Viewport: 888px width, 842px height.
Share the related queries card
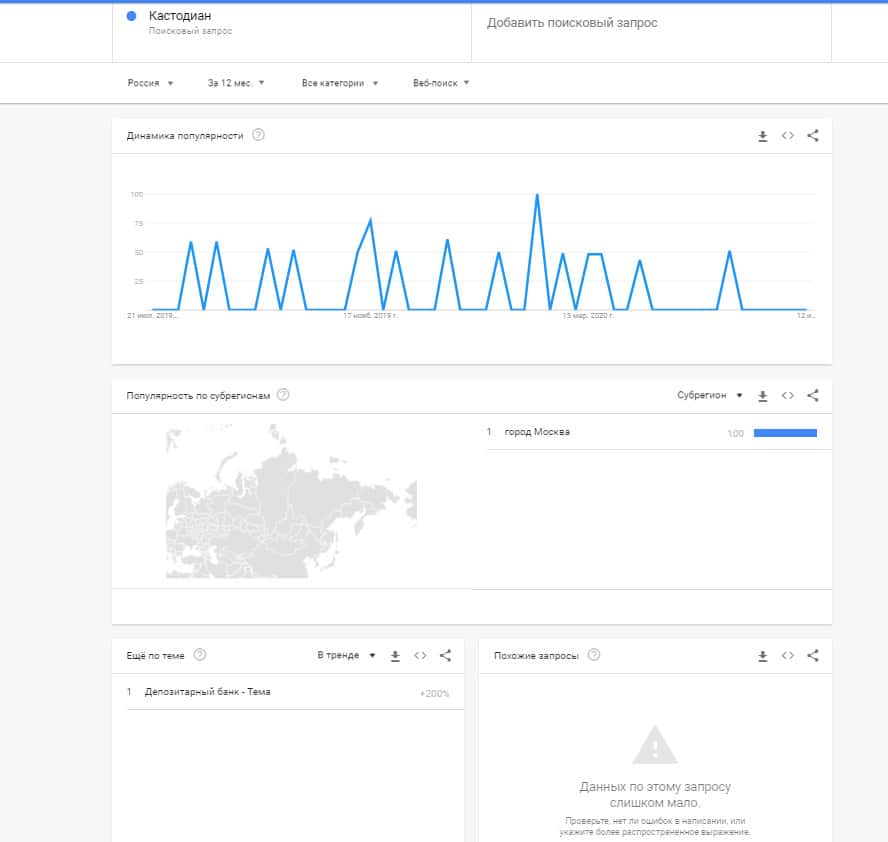[x=813, y=656]
